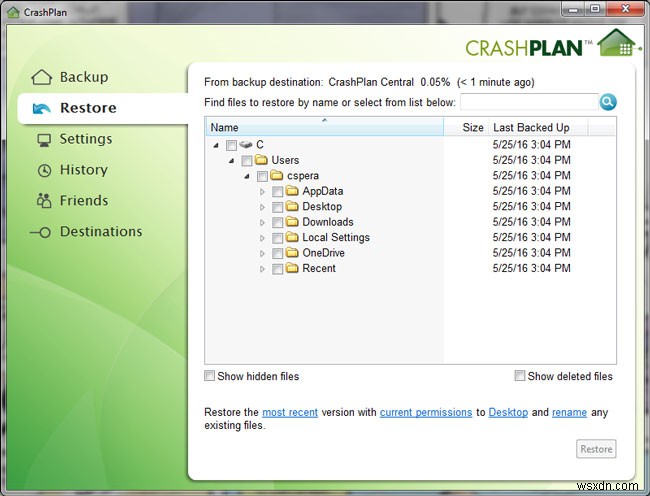Click the CrashPlan title bar app icon
This screenshot has height=496, width=650.
tap(13, 12)
